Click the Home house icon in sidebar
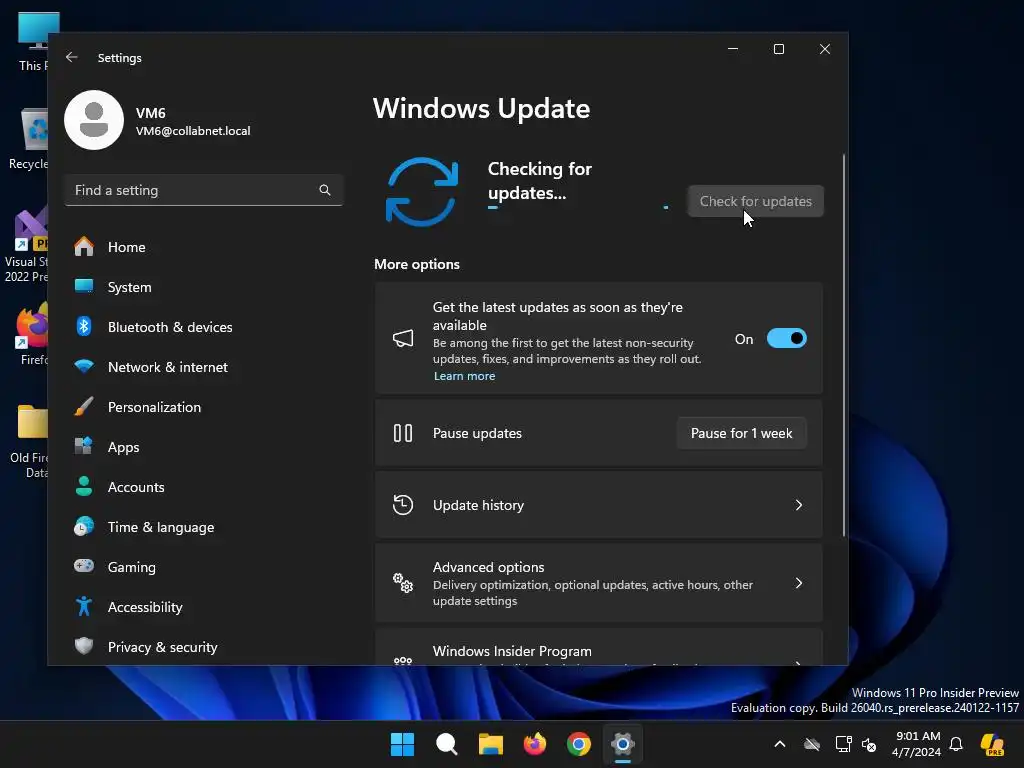This screenshot has height=768, width=1024. tap(84, 247)
